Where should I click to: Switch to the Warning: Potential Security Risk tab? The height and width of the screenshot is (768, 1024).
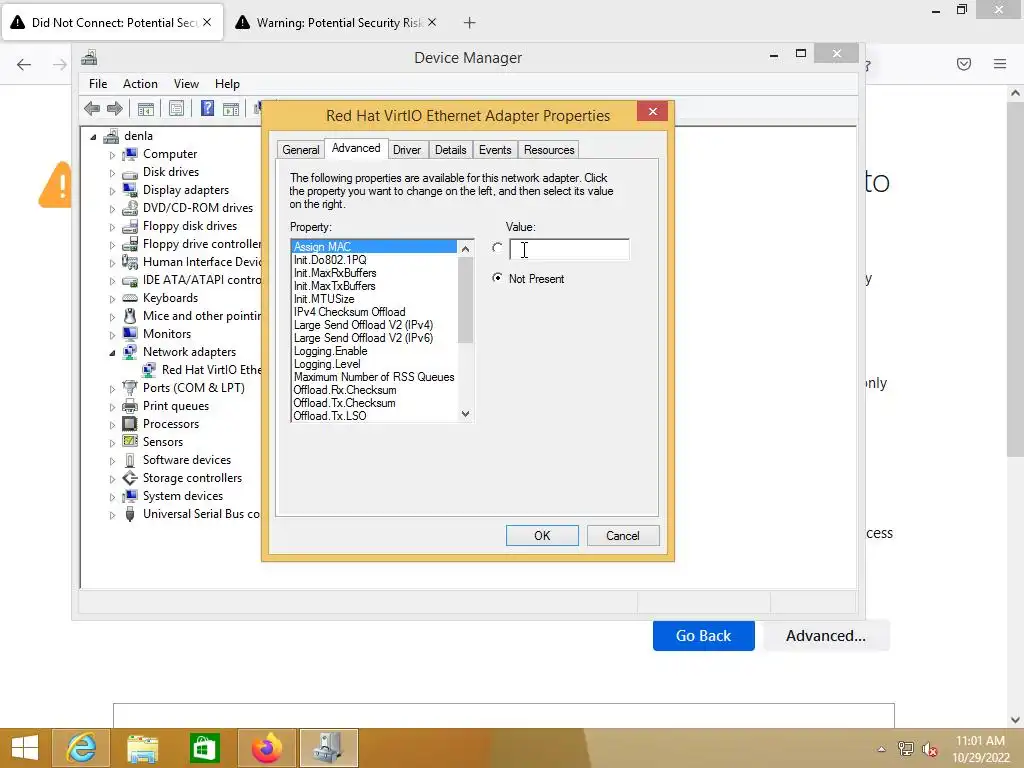(x=336, y=23)
